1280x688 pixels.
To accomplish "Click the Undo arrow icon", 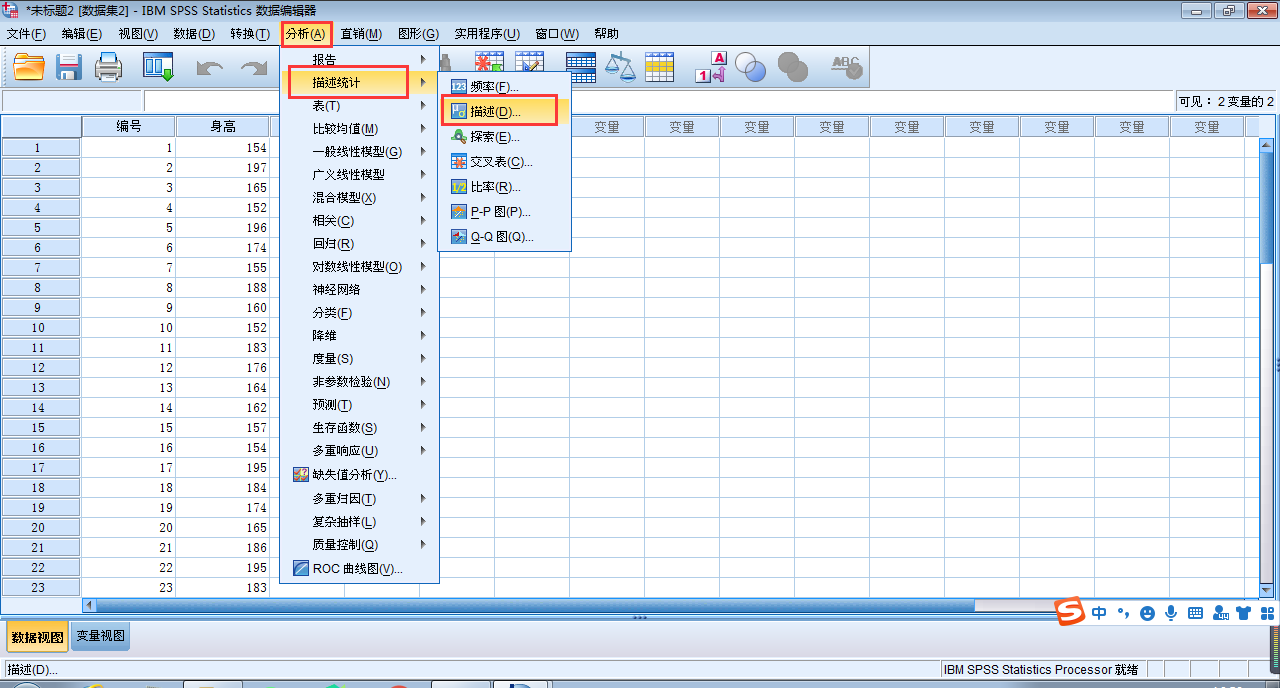I will (210, 68).
